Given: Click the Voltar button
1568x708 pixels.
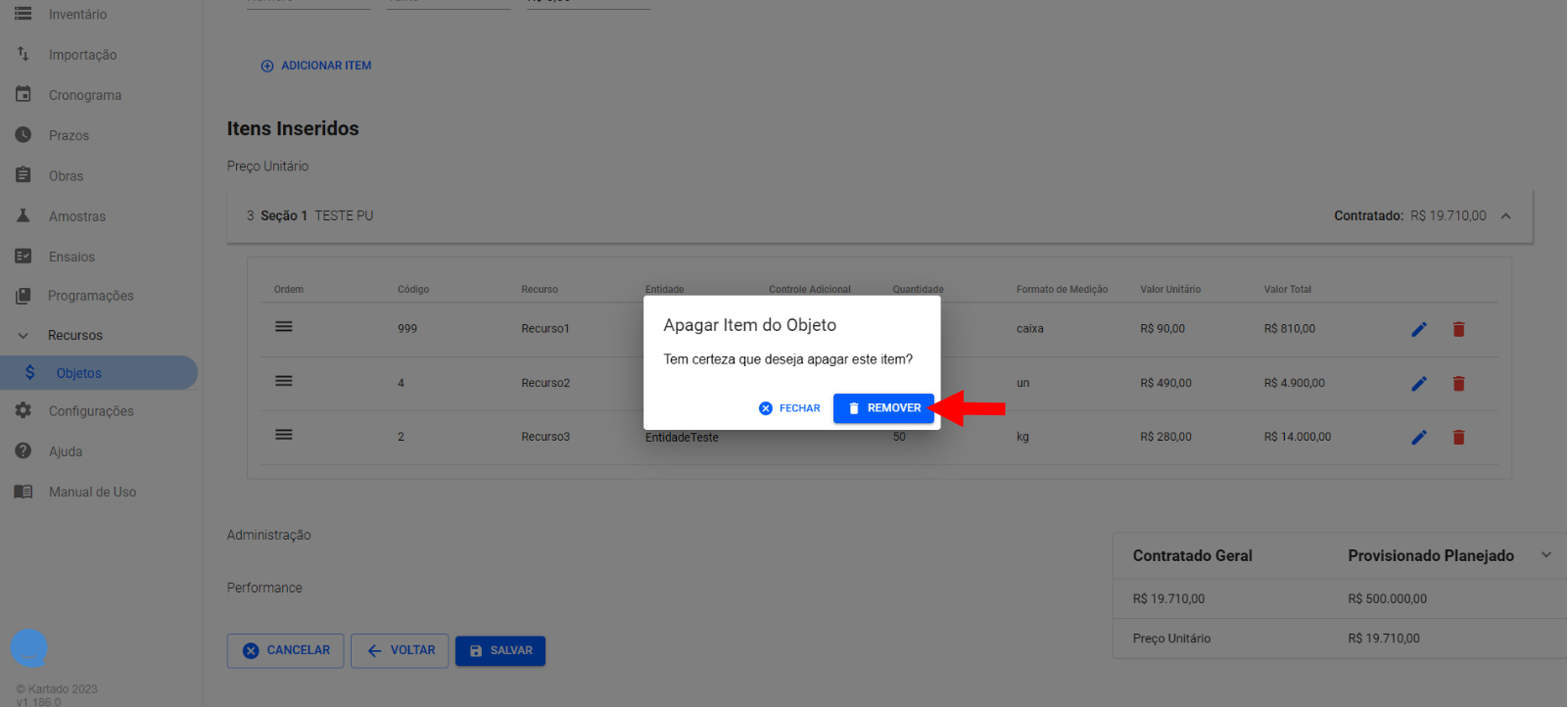Looking at the screenshot, I should point(400,650).
